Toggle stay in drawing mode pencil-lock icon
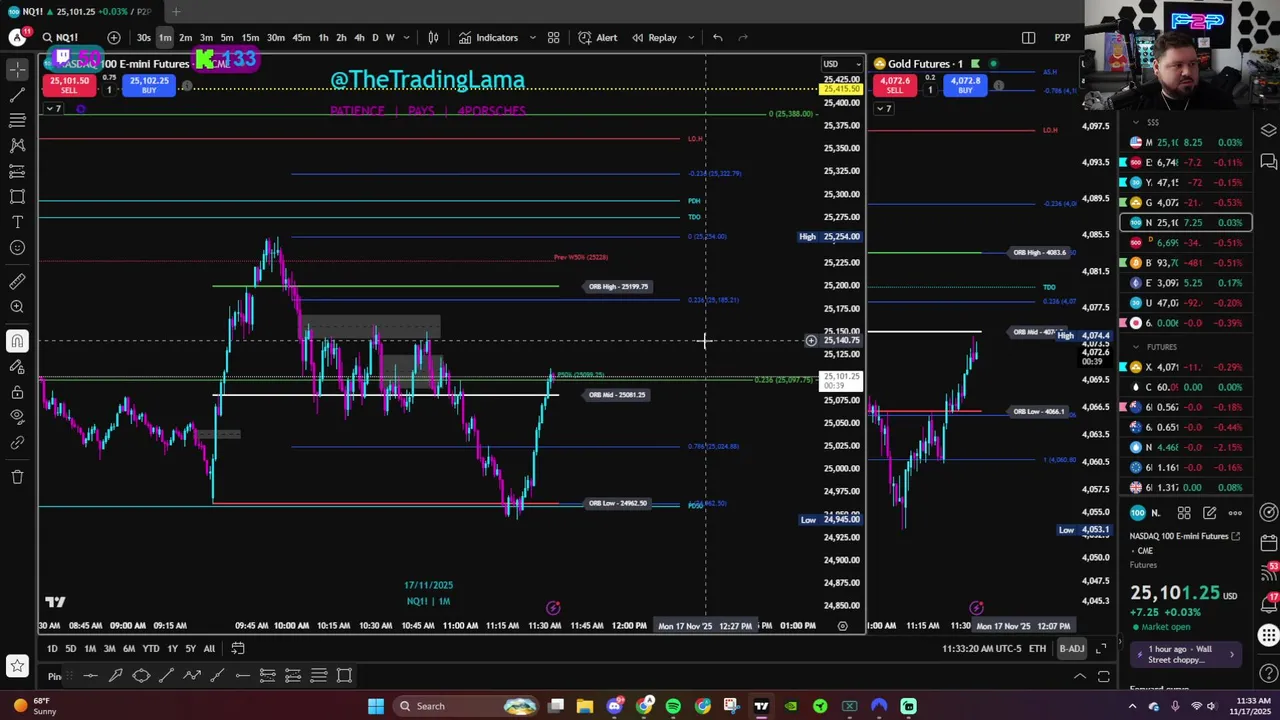 coord(17,367)
